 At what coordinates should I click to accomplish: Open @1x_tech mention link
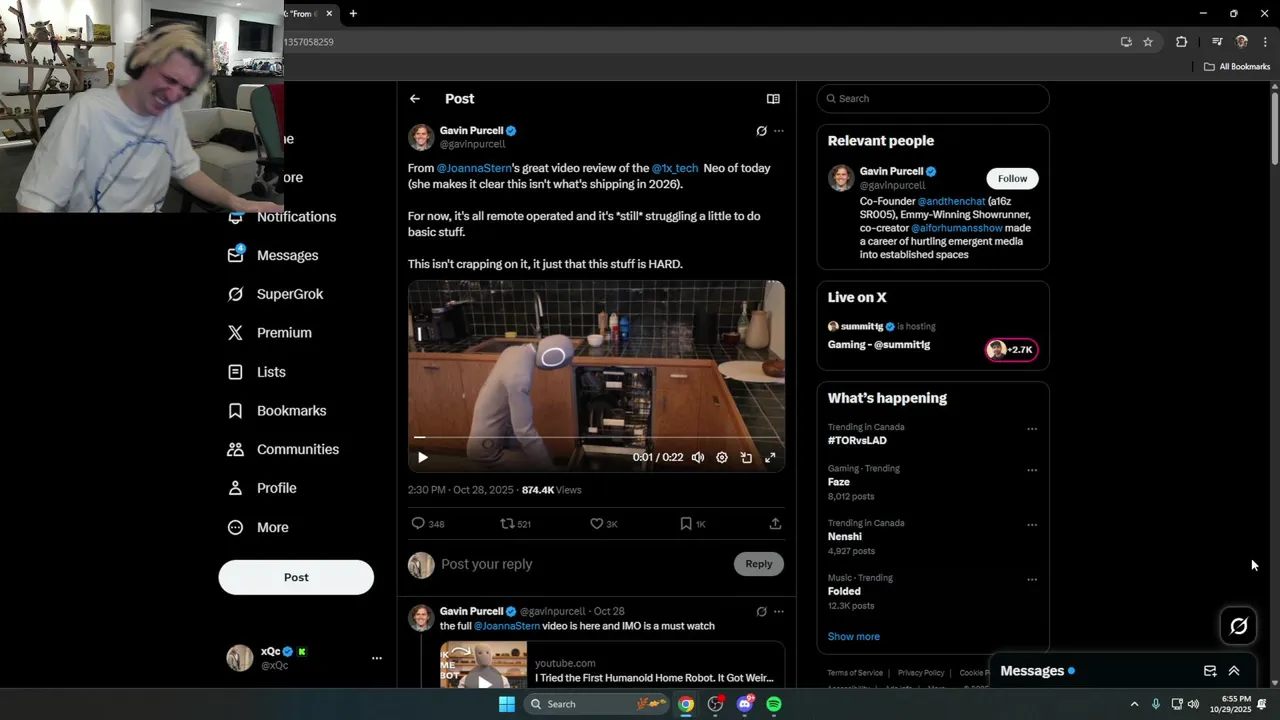point(675,168)
